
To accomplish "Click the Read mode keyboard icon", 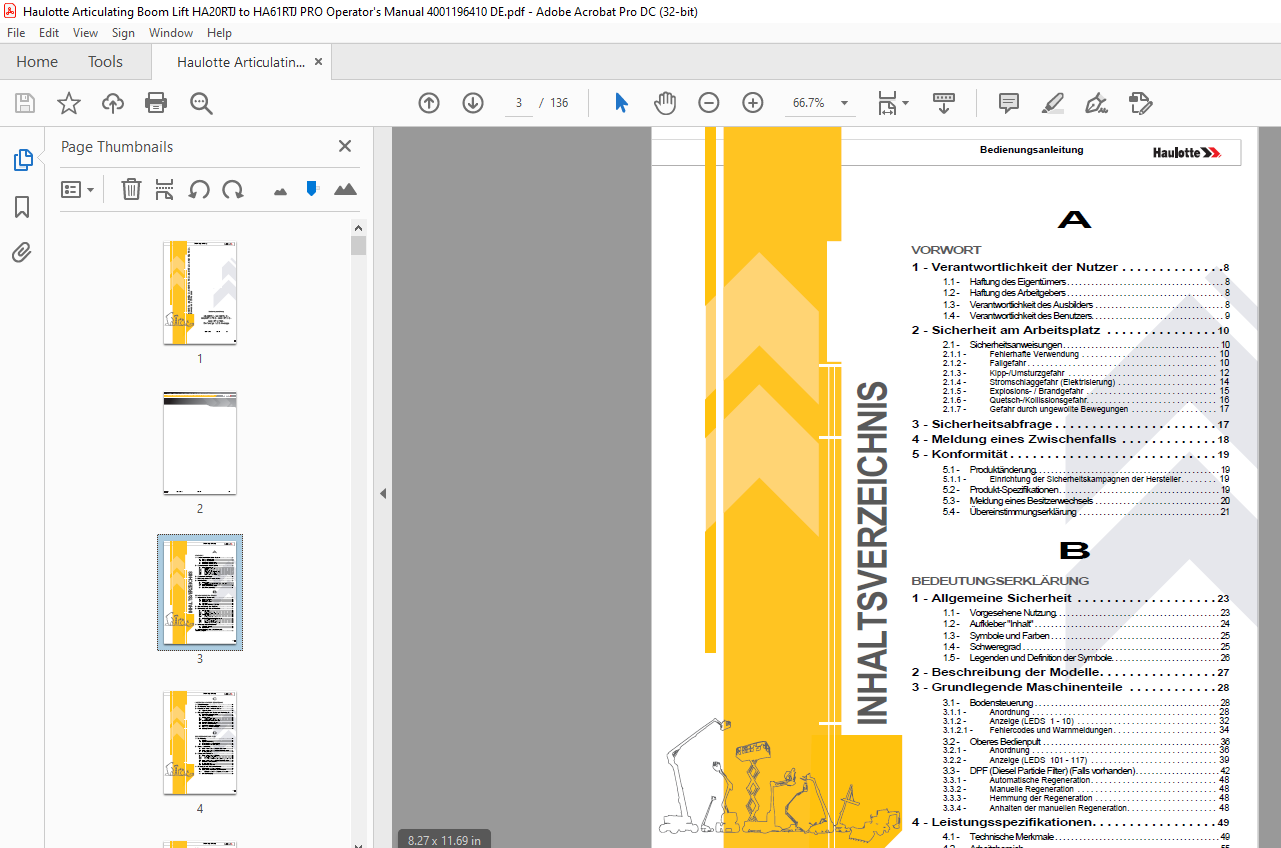I will tap(944, 103).
